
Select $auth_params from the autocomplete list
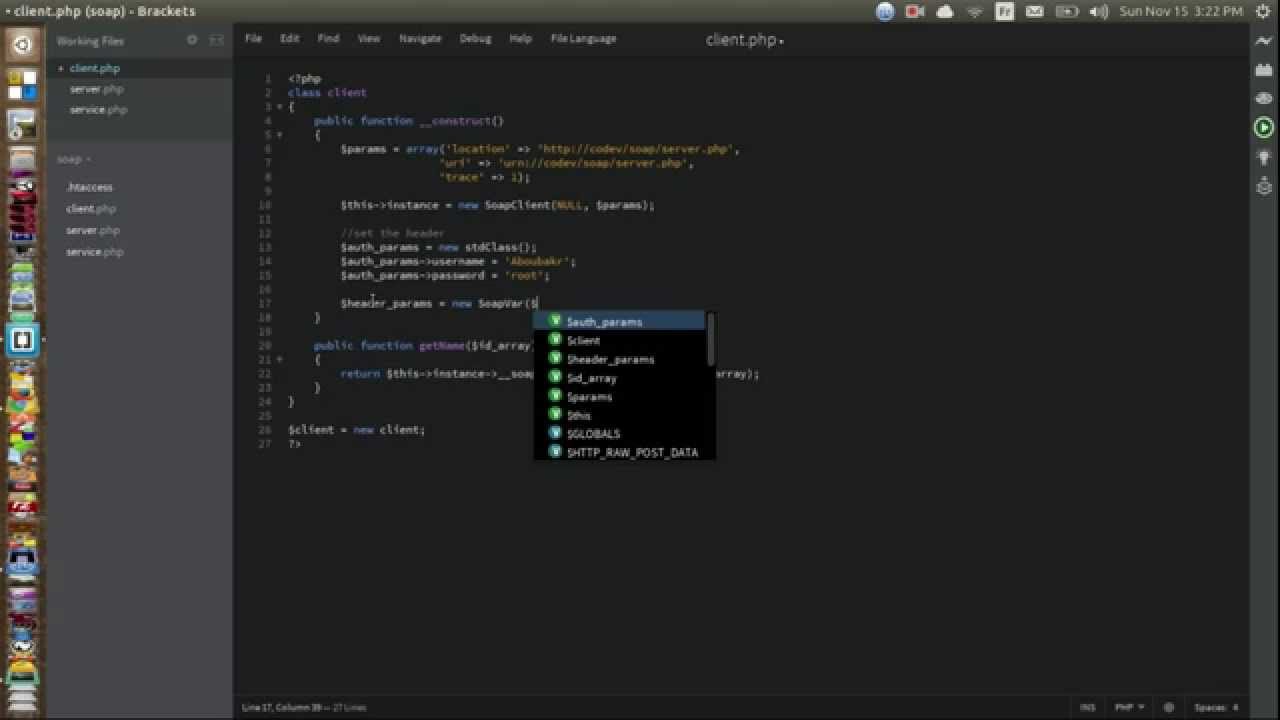pyautogui.click(x=603, y=321)
